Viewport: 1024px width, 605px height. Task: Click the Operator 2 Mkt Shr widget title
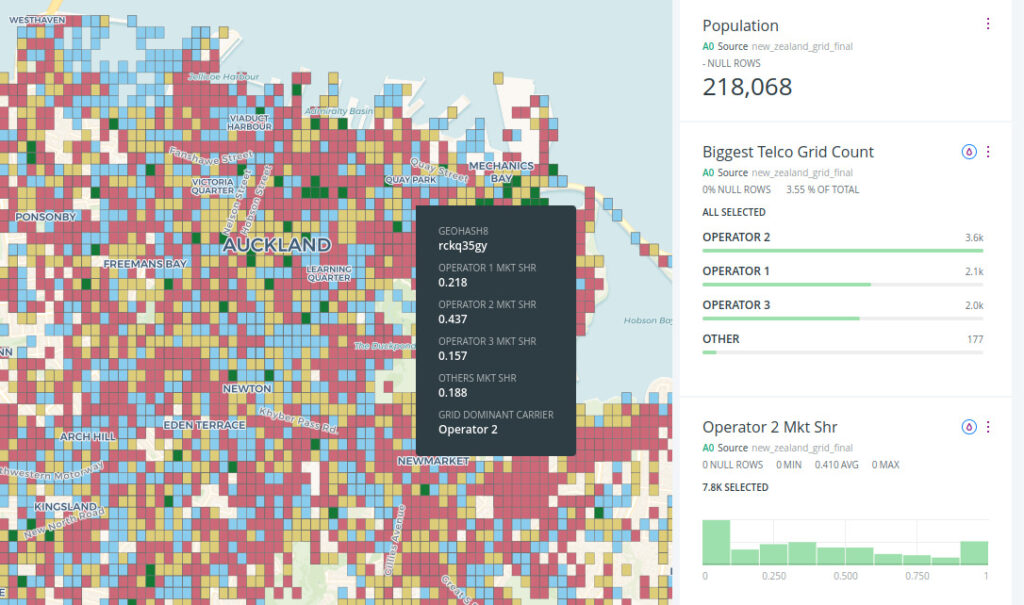pos(769,427)
